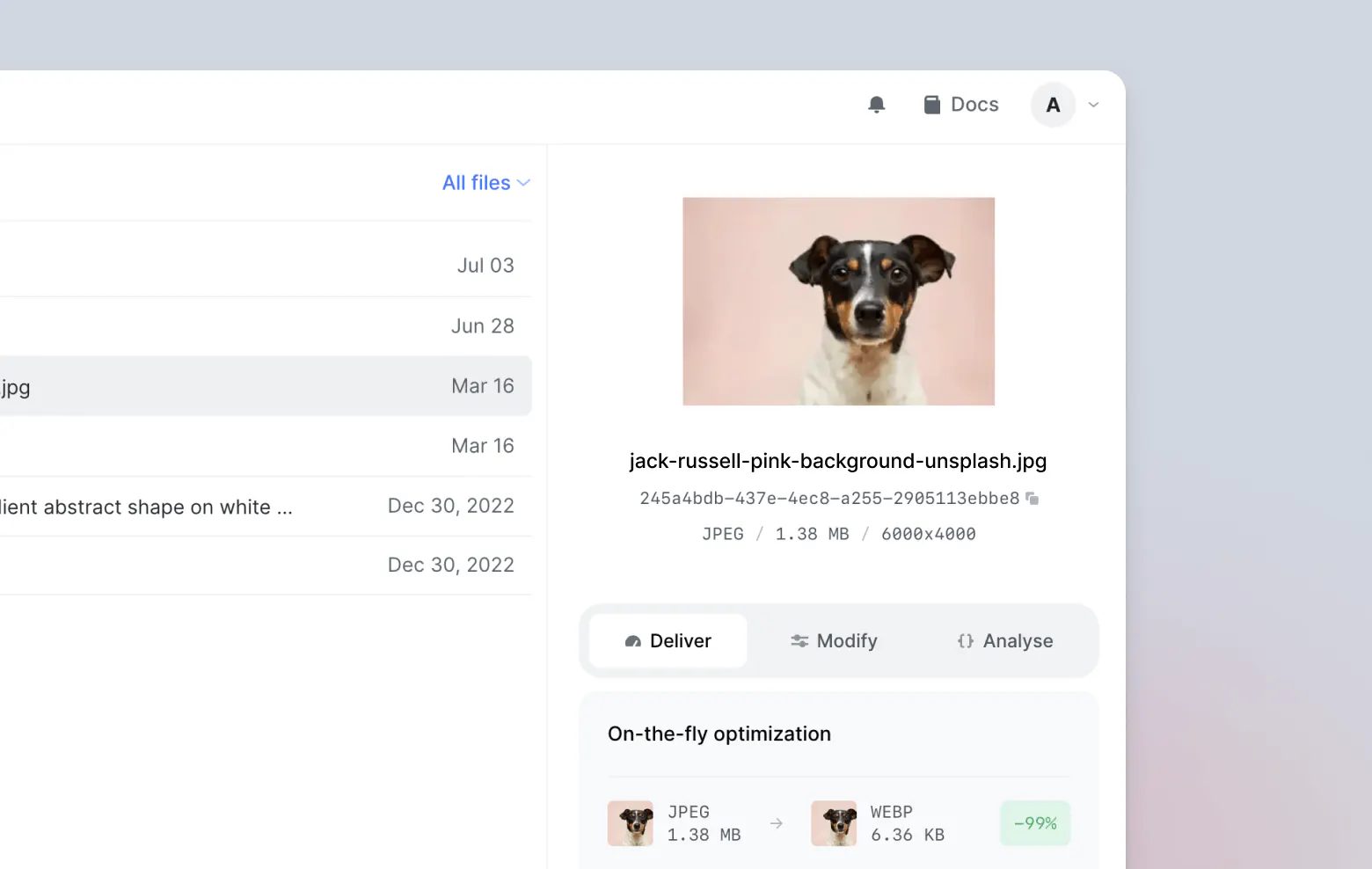Expand the account menu chevron
The height and width of the screenshot is (869, 1372).
pos(1093,105)
